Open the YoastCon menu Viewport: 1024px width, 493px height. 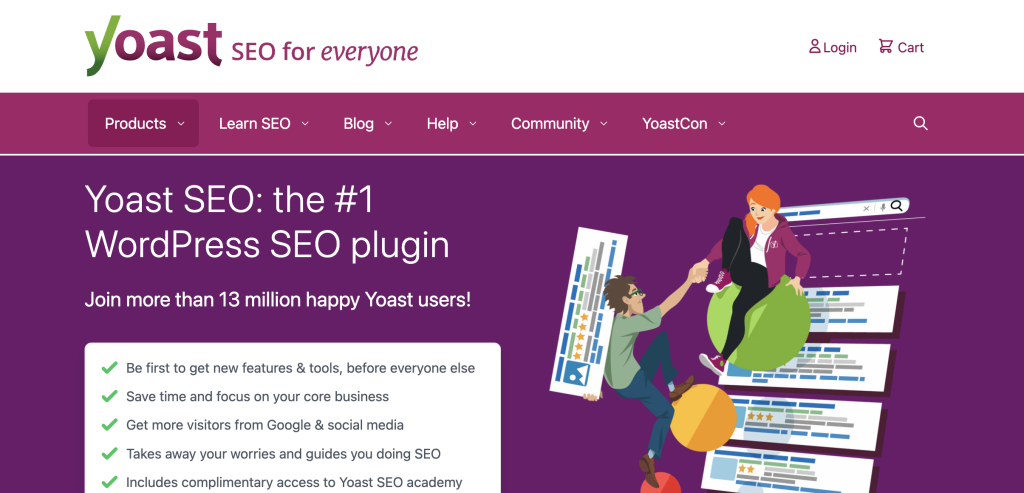coord(684,123)
